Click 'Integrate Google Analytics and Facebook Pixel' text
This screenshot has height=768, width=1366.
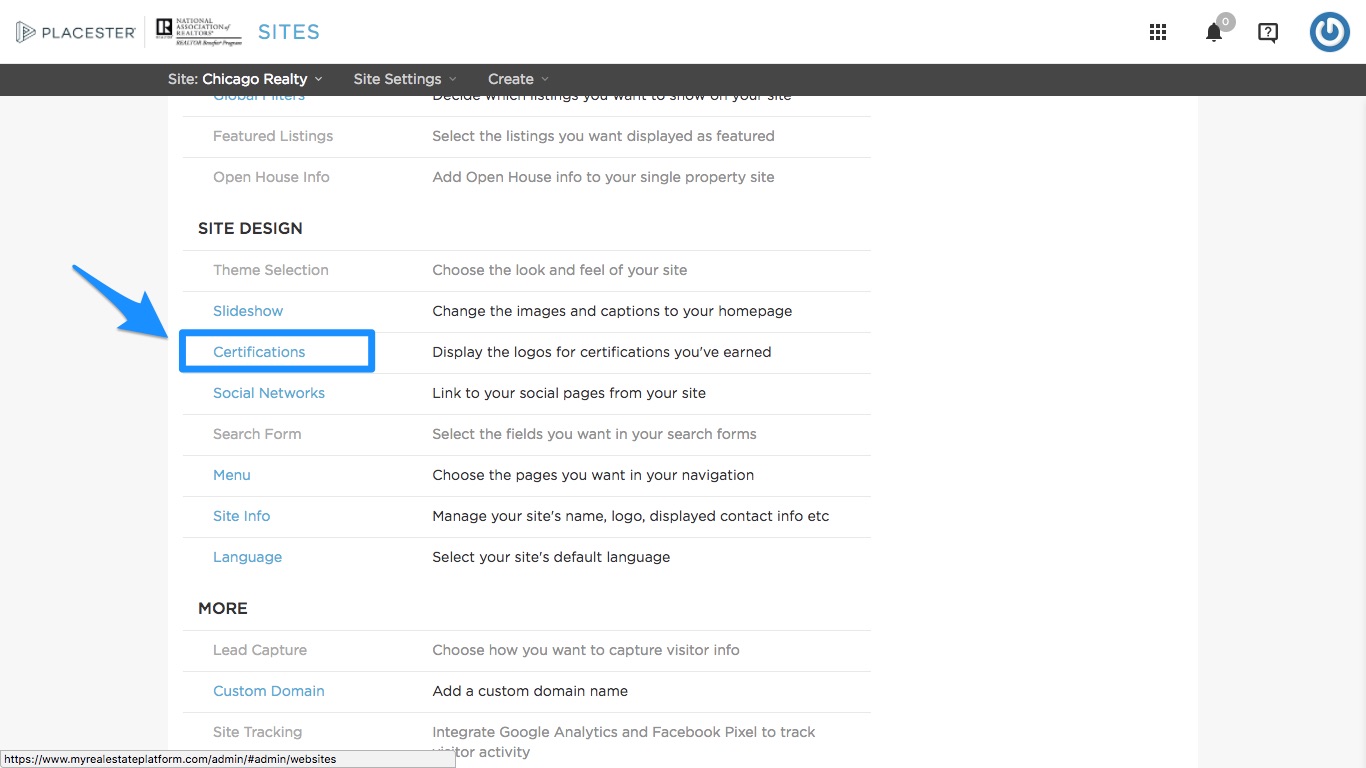click(624, 741)
